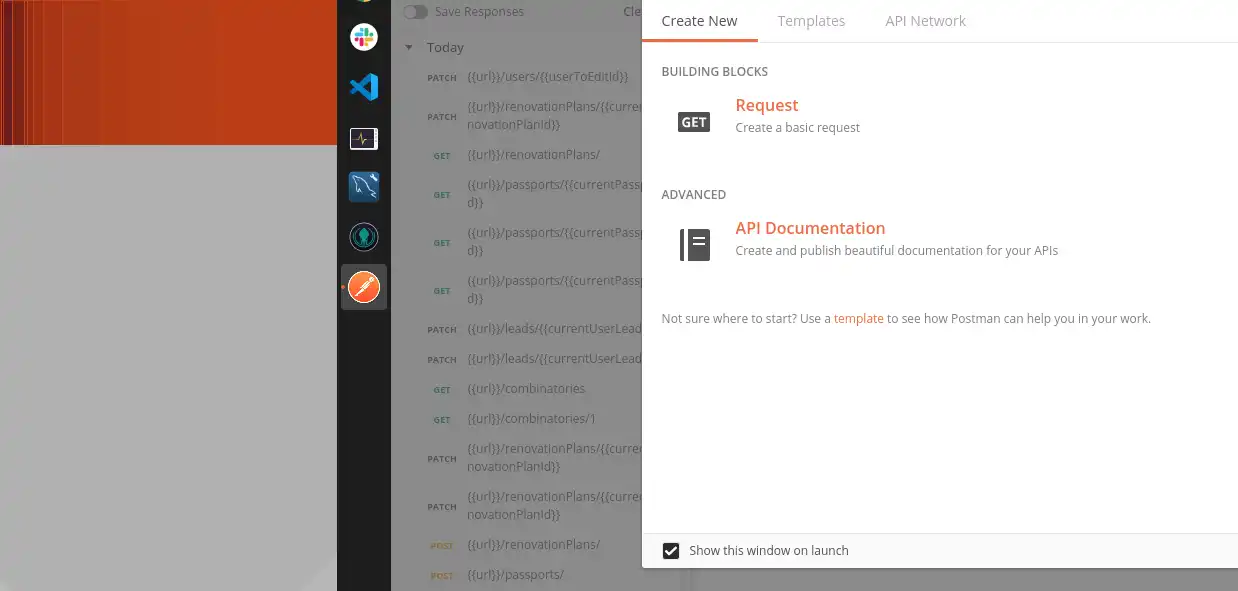This screenshot has height=591, width=1238.
Task: Create a basic Request
Action: (x=767, y=105)
